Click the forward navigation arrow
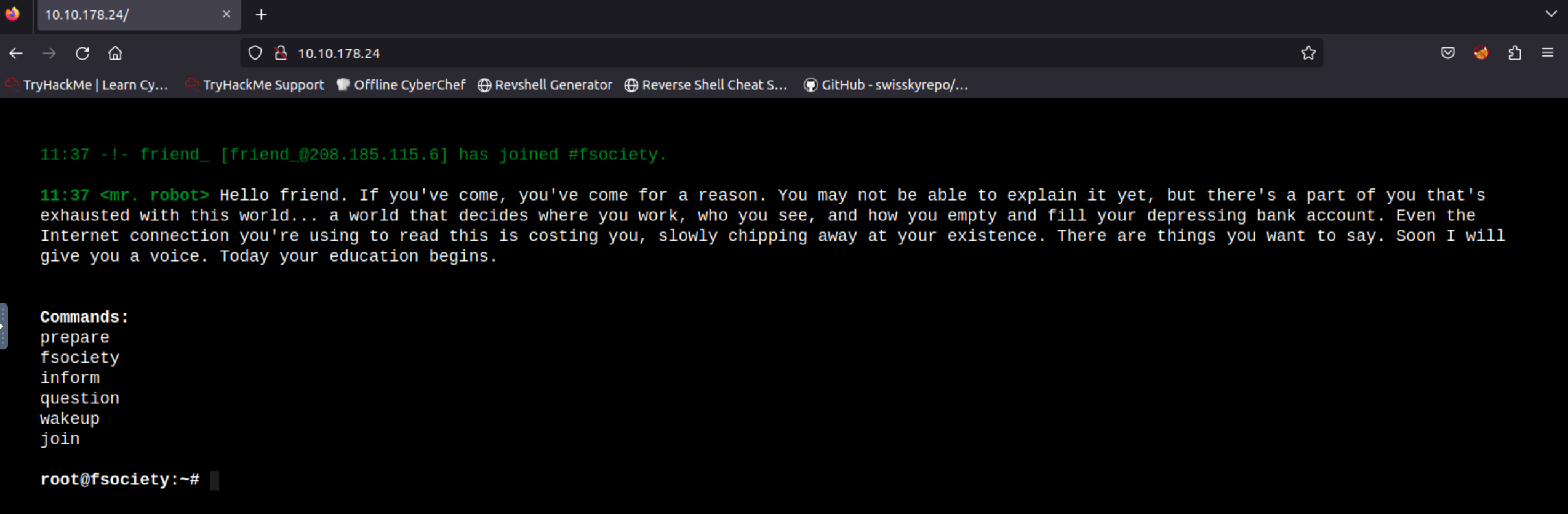Viewport: 1568px width, 514px height. 49,54
